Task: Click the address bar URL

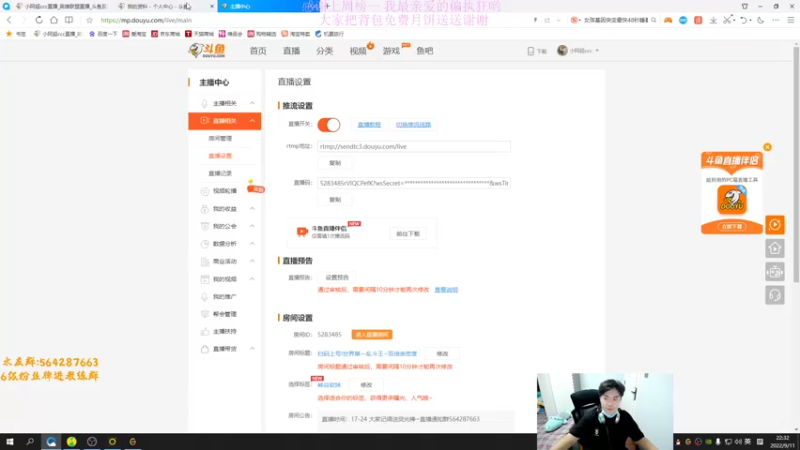Action: coord(146,20)
